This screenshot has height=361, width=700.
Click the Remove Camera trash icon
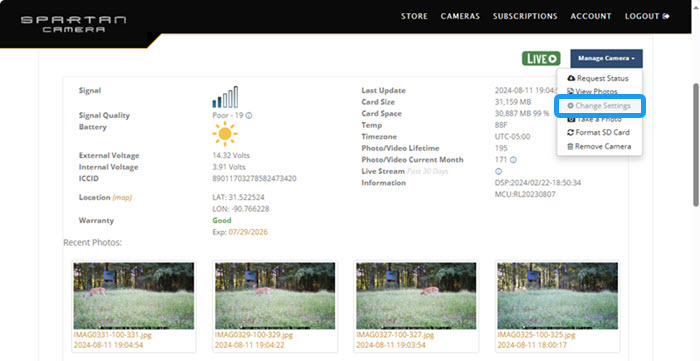coord(570,146)
